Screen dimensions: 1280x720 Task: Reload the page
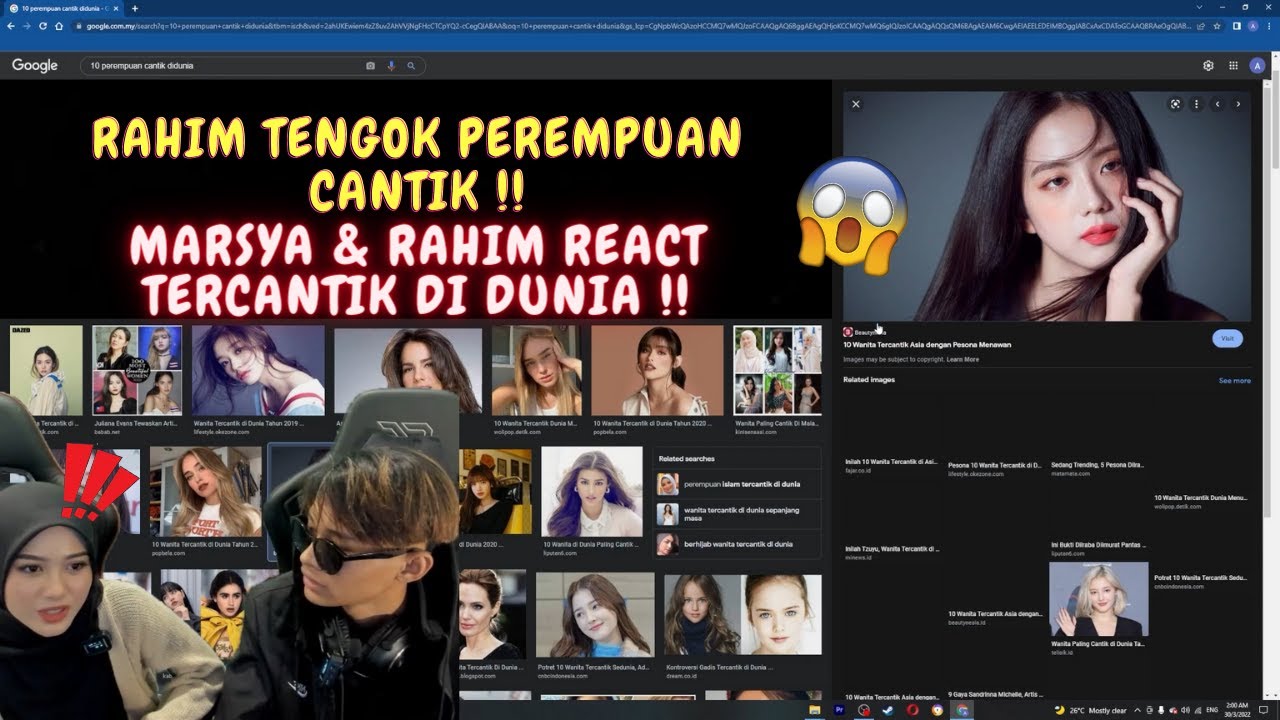(44, 26)
